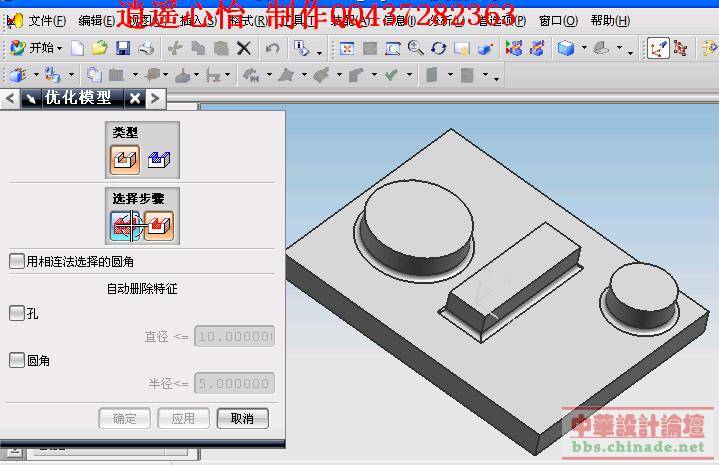Expand the shaded cube rendering style dropdown
The width and height of the screenshot is (719, 465).
(x=583, y=49)
